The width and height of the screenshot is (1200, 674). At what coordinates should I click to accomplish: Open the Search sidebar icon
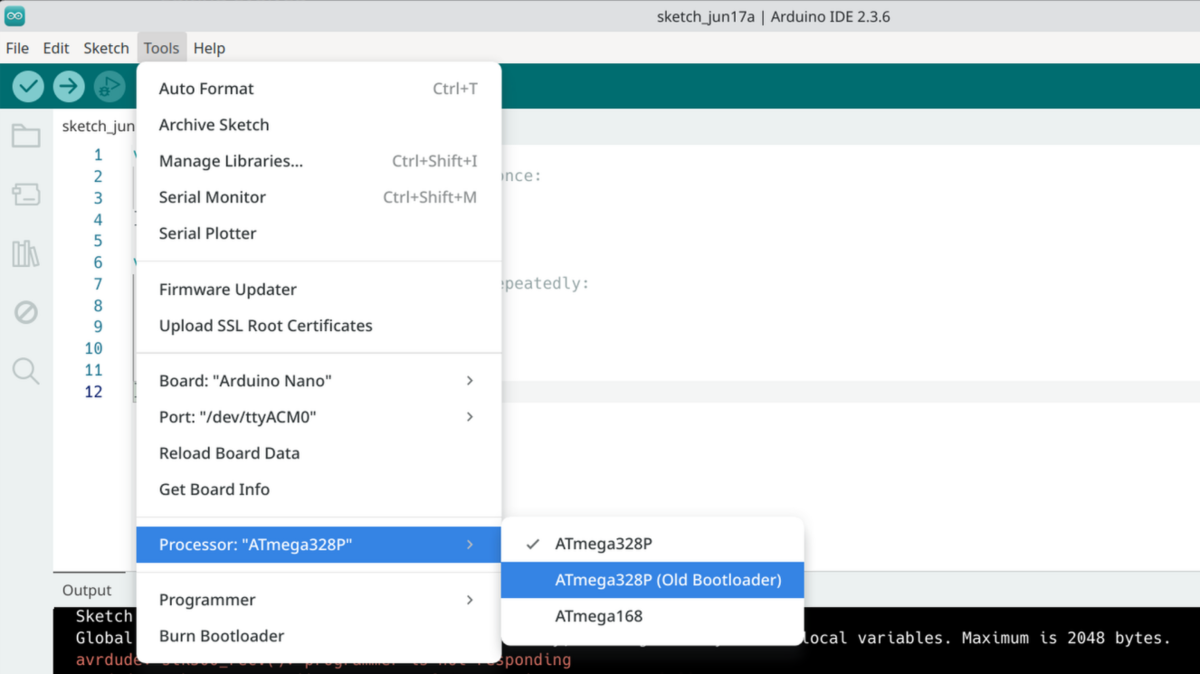pos(25,371)
